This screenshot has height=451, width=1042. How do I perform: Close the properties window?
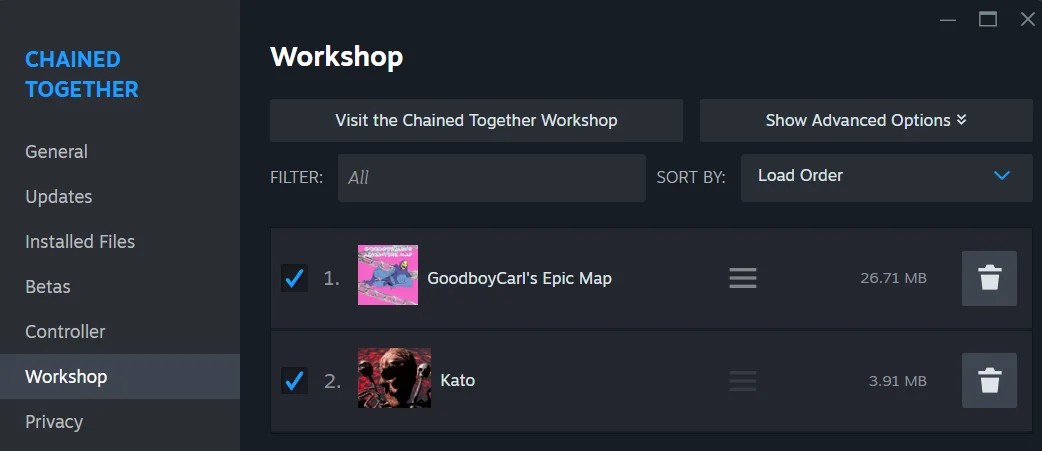pyautogui.click(x=1027, y=19)
